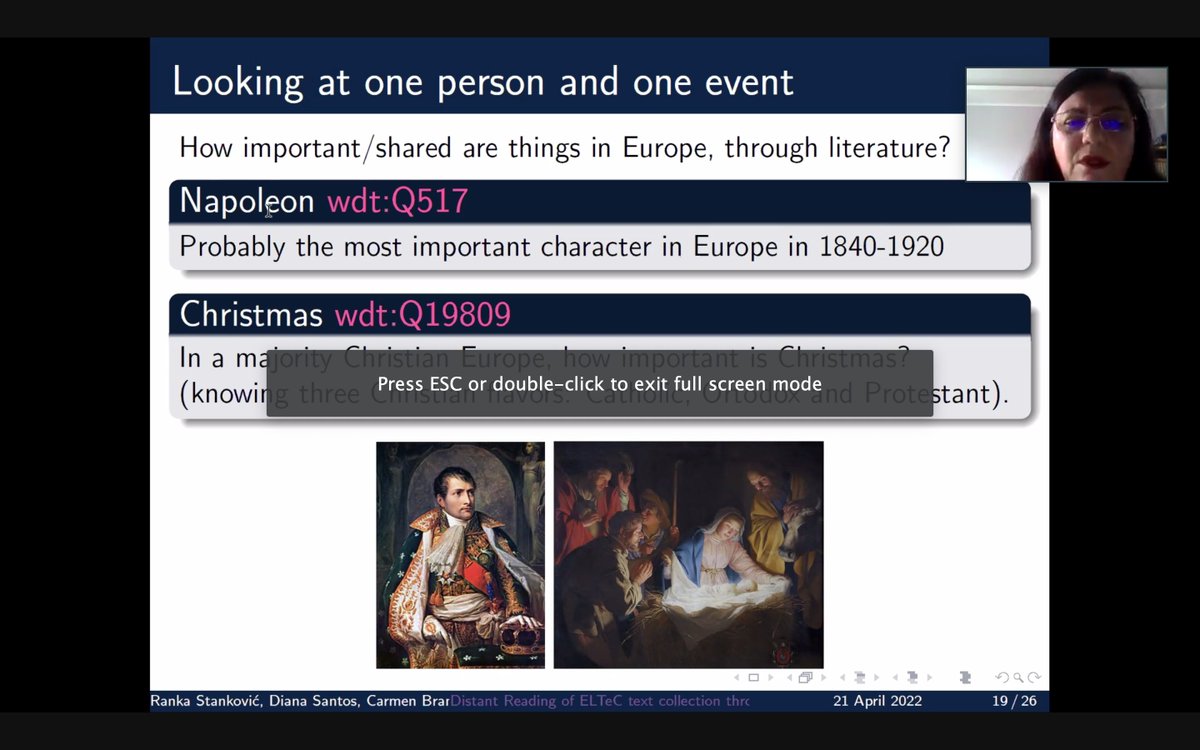
Task: Click the footer date '21 April 2022'
Action: pos(878,701)
